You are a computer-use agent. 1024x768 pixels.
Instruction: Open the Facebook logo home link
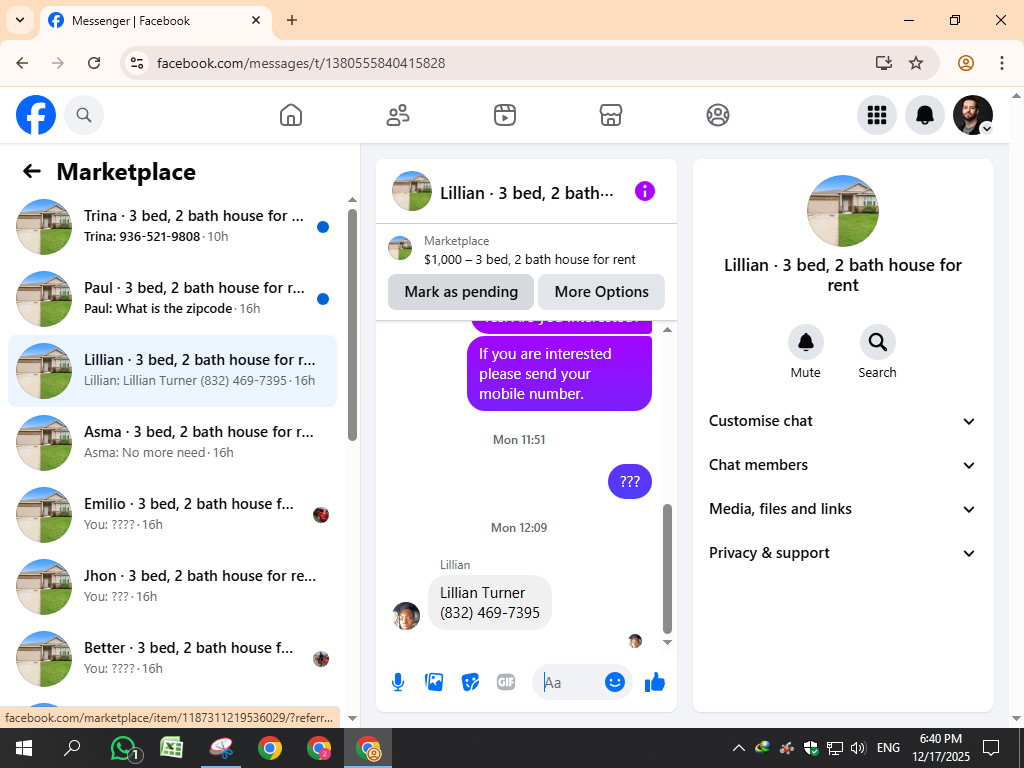36,115
